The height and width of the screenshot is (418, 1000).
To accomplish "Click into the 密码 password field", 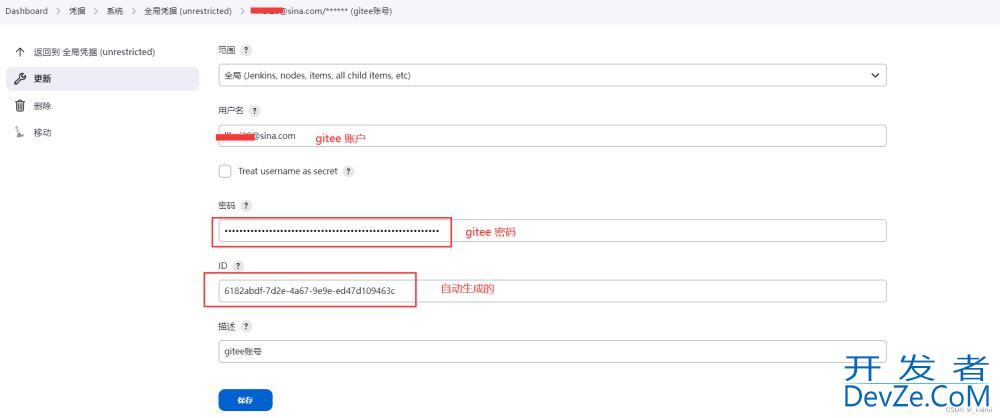I will (x=552, y=231).
